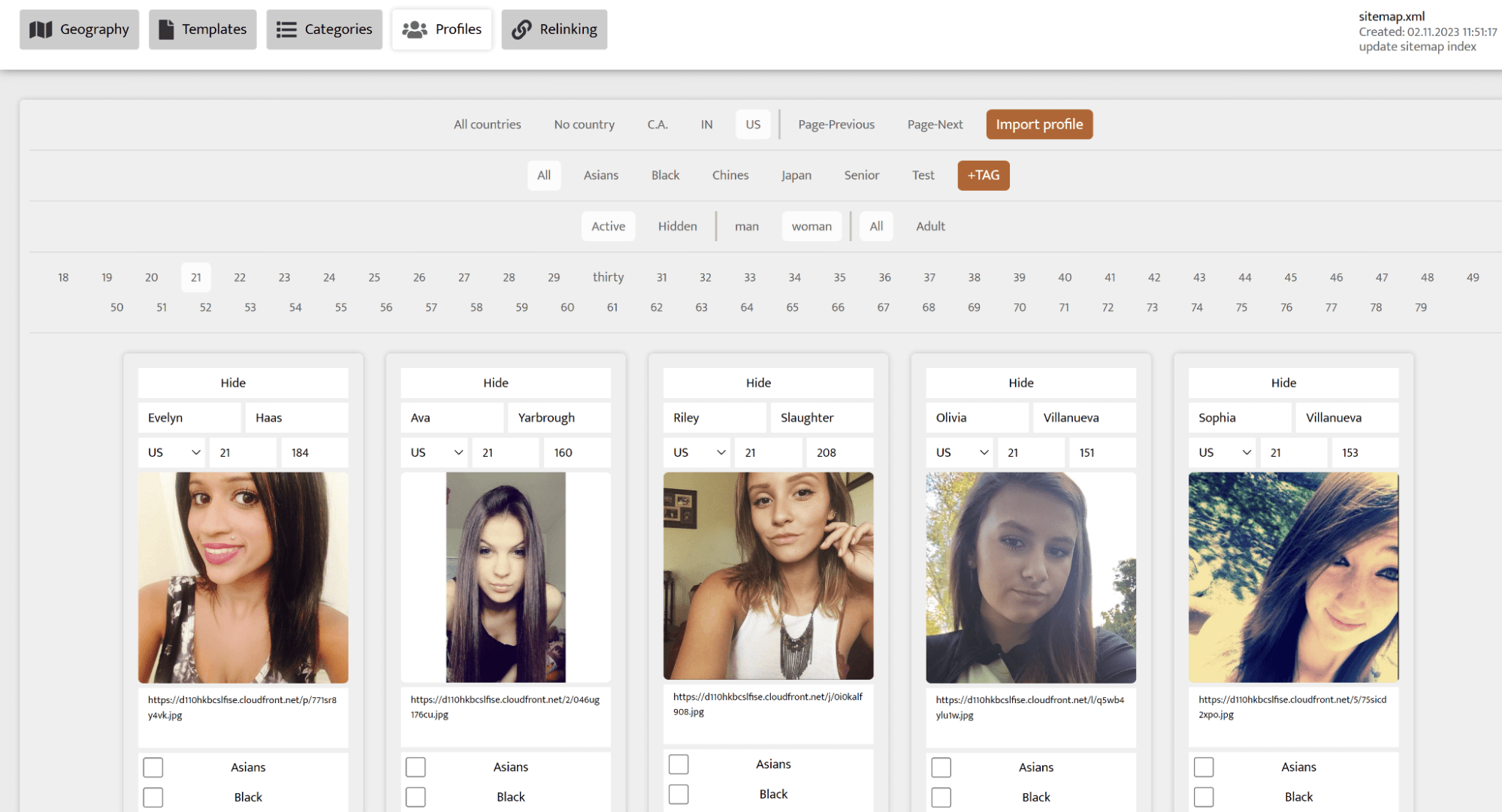Open country dropdown for Sophia Villanueva
Screen dimensions: 1502x812
1224,453
